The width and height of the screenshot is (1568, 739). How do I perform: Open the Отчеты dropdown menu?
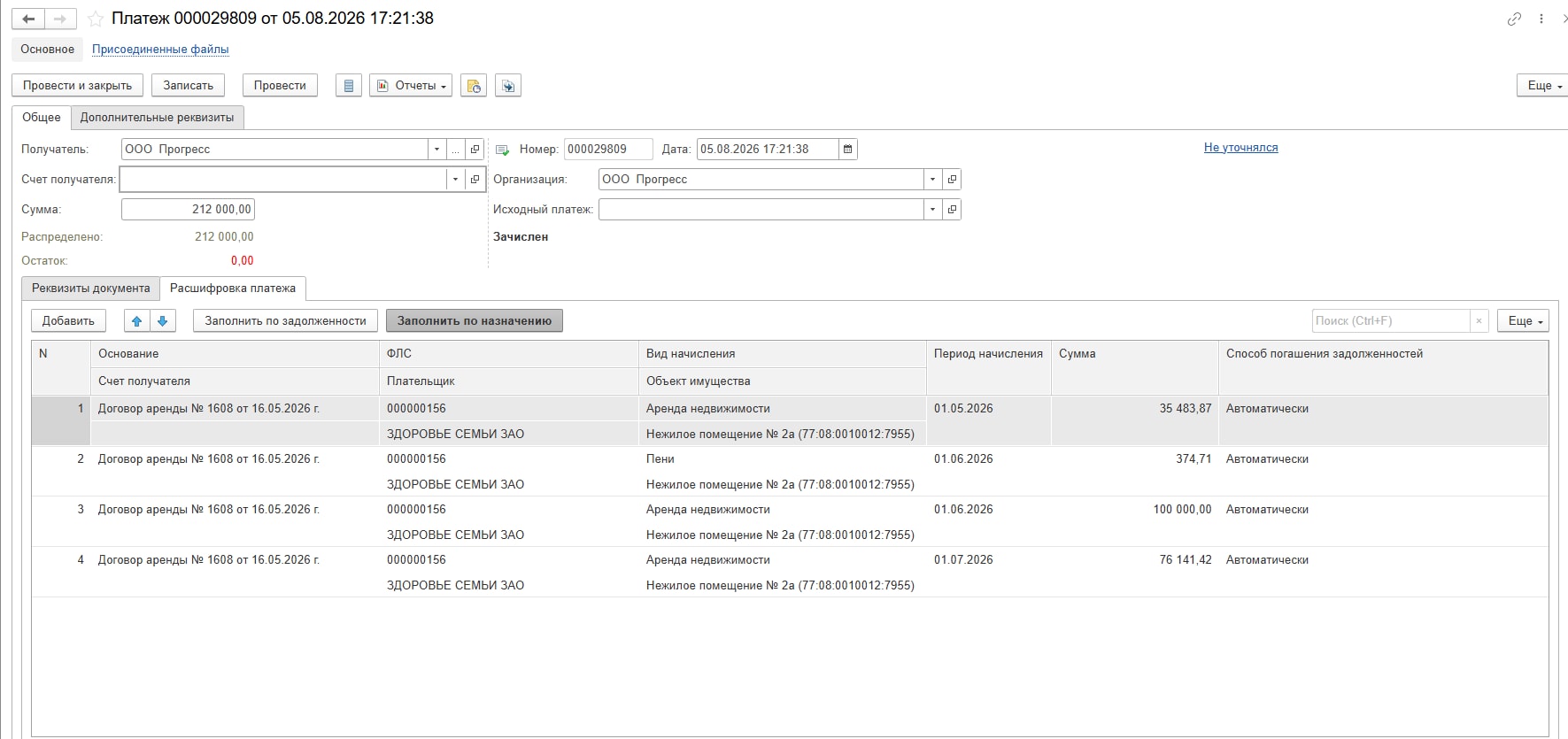pos(411,86)
